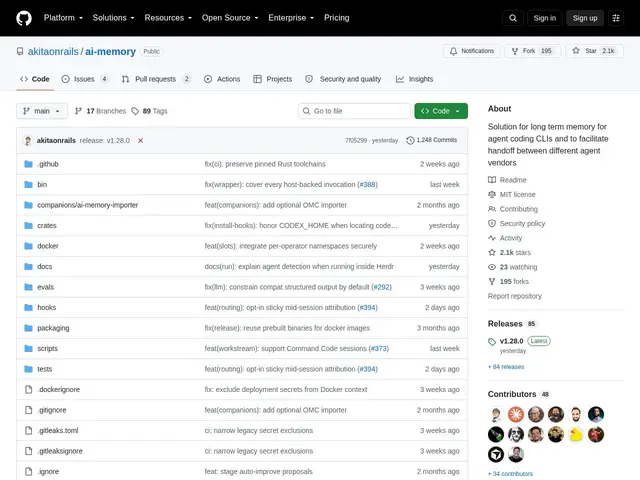Click the akitaonrails commit author avatar
Viewport: 640px width, 480px height.
(x=28, y=140)
